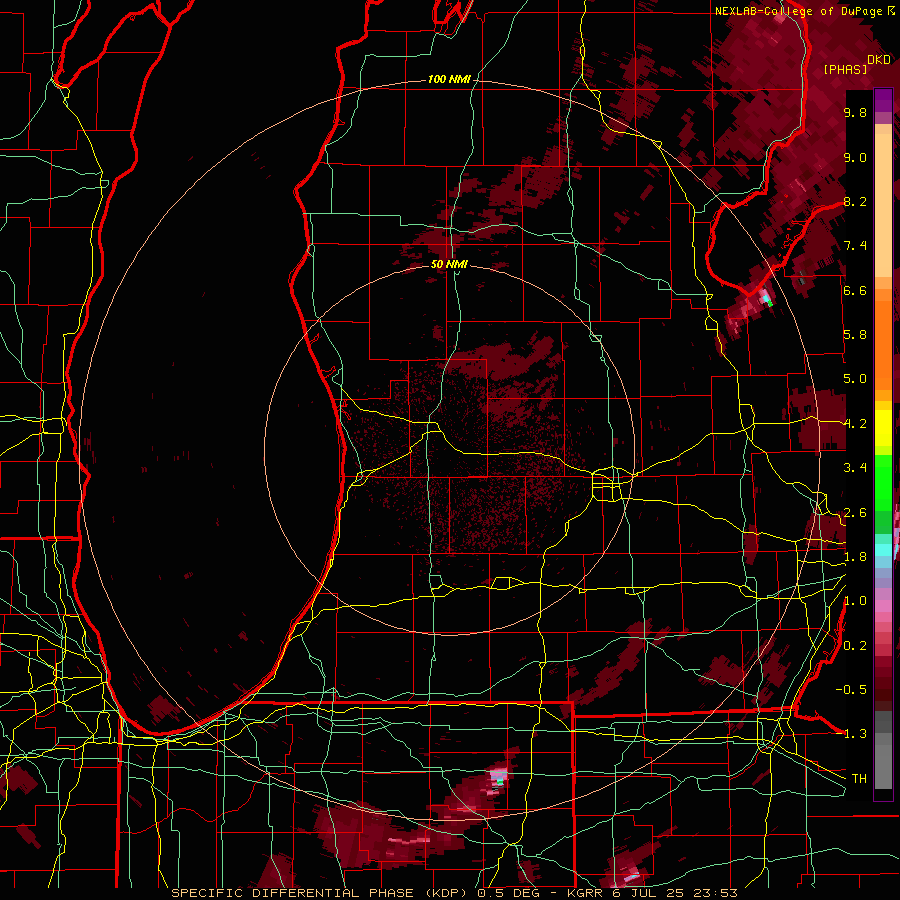
Task: Click the 100 NMI range ring label
Action: (x=448, y=79)
